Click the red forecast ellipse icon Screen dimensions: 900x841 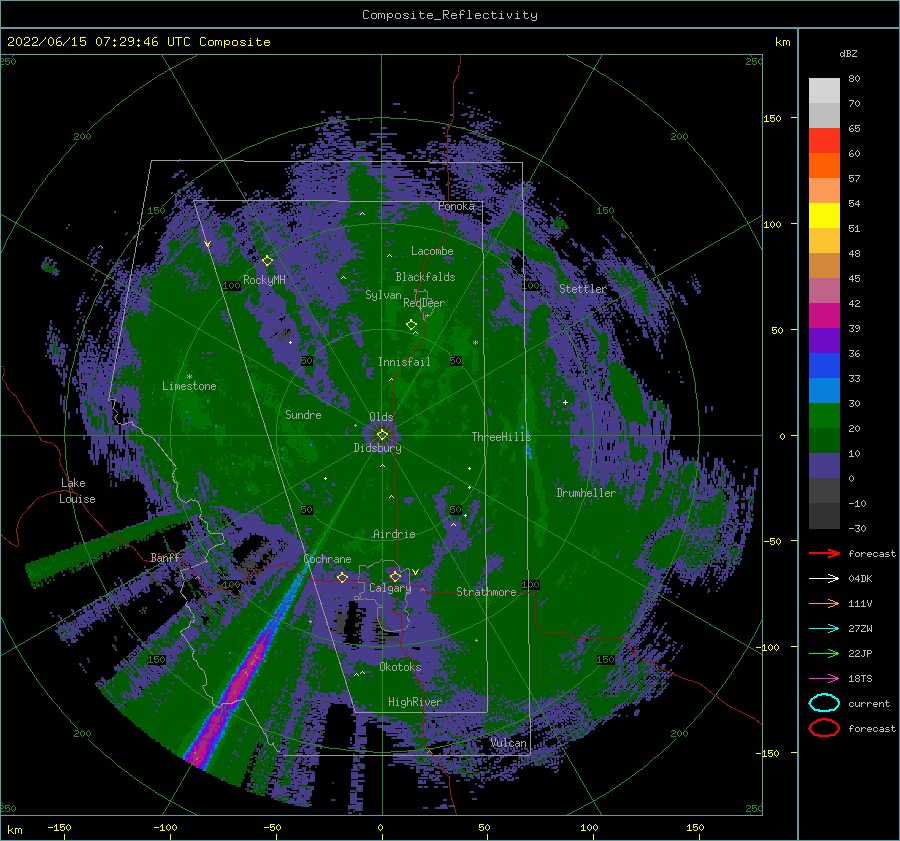[x=824, y=728]
